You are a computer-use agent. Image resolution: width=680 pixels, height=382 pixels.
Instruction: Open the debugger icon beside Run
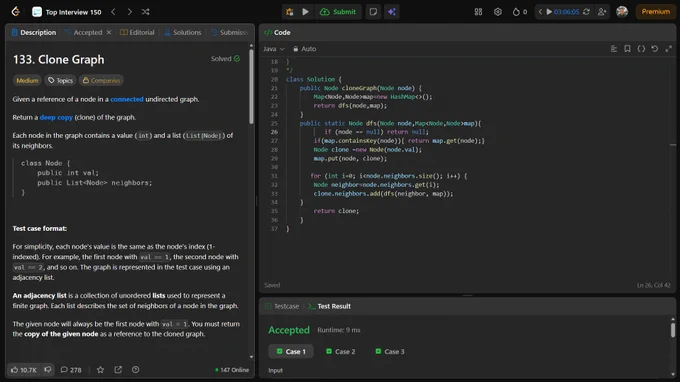(x=289, y=12)
